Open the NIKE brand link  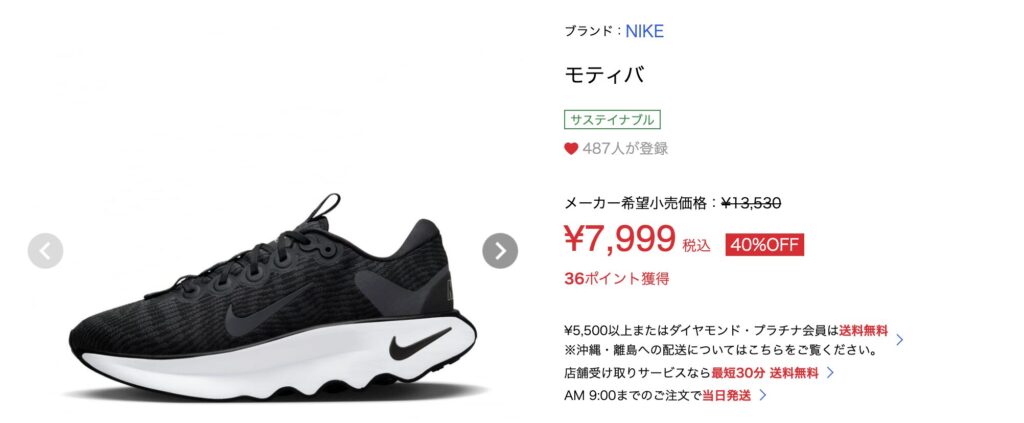coord(645,31)
